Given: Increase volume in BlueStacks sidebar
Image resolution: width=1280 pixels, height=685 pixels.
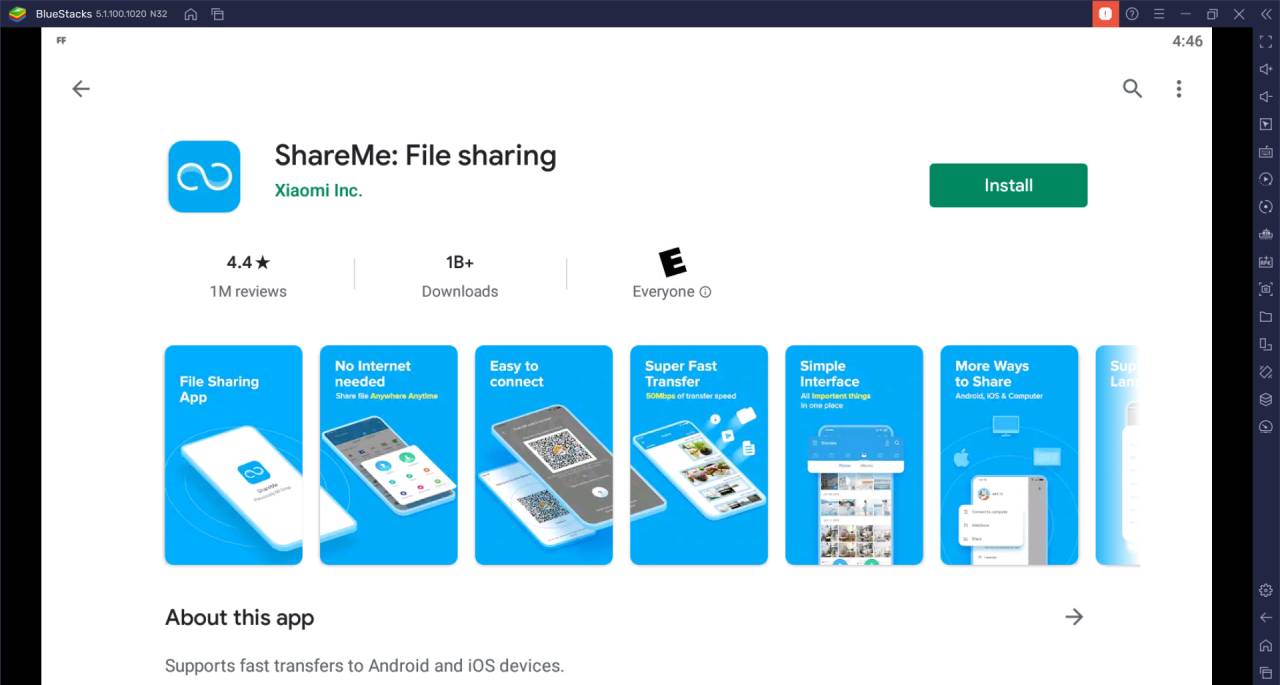Looking at the screenshot, I should [1266, 69].
